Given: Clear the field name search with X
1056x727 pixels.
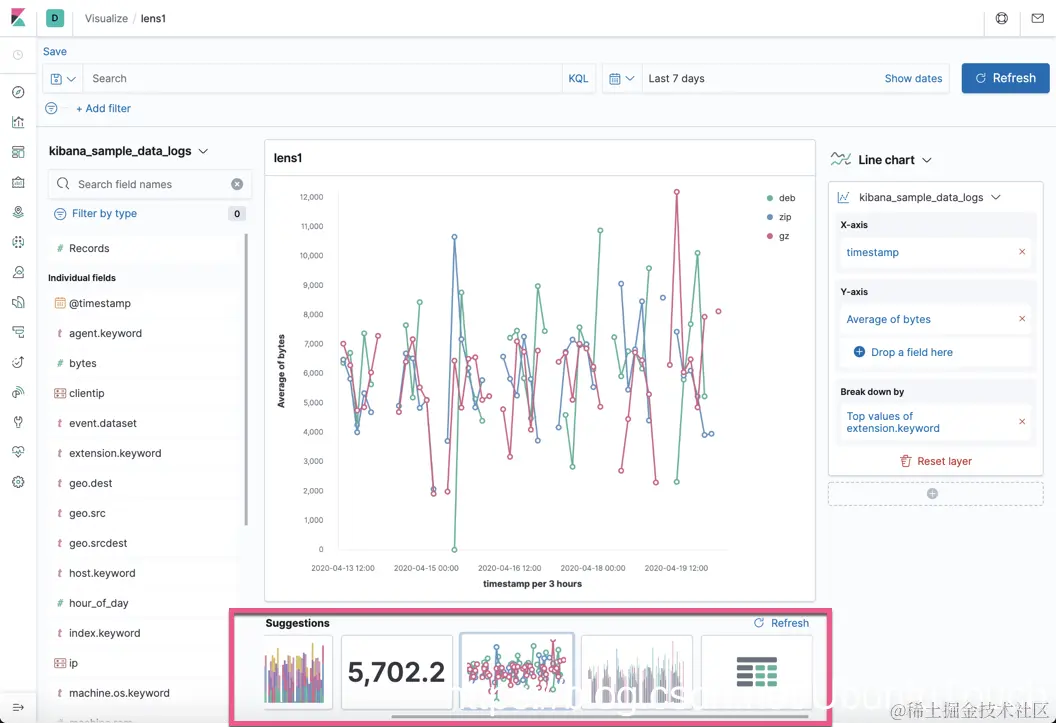Looking at the screenshot, I should click(x=237, y=184).
